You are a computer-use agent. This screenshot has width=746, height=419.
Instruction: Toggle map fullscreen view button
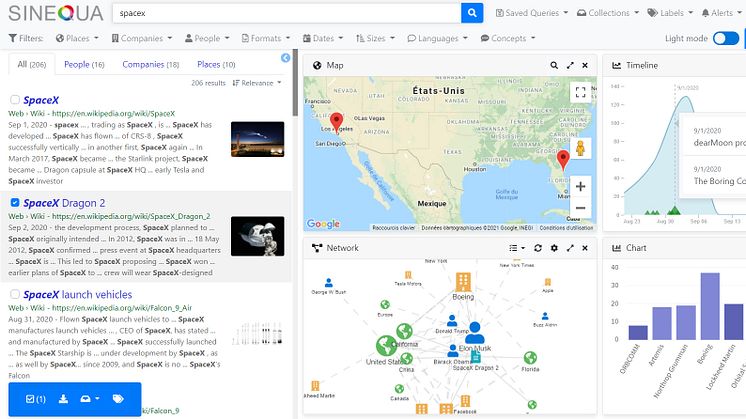pyautogui.click(x=580, y=92)
